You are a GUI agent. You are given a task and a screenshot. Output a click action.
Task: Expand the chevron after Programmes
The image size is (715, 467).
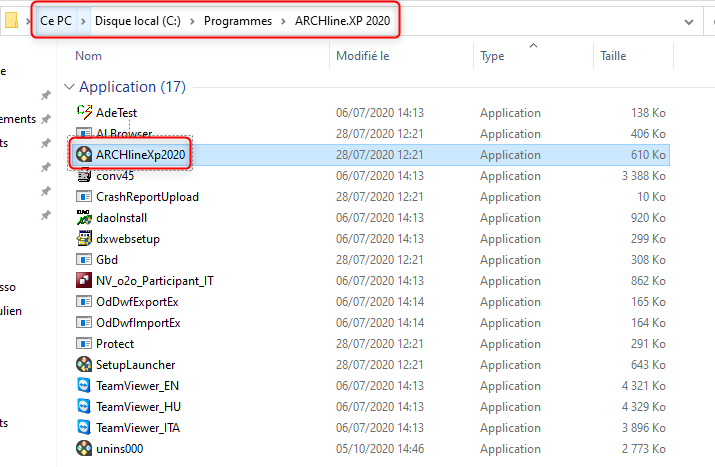(x=283, y=21)
